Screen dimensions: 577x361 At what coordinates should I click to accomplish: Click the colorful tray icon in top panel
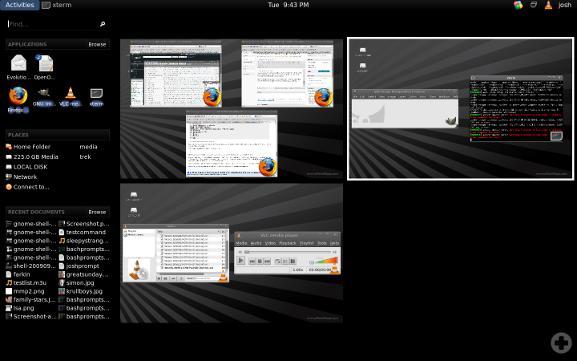[x=518, y=5]
